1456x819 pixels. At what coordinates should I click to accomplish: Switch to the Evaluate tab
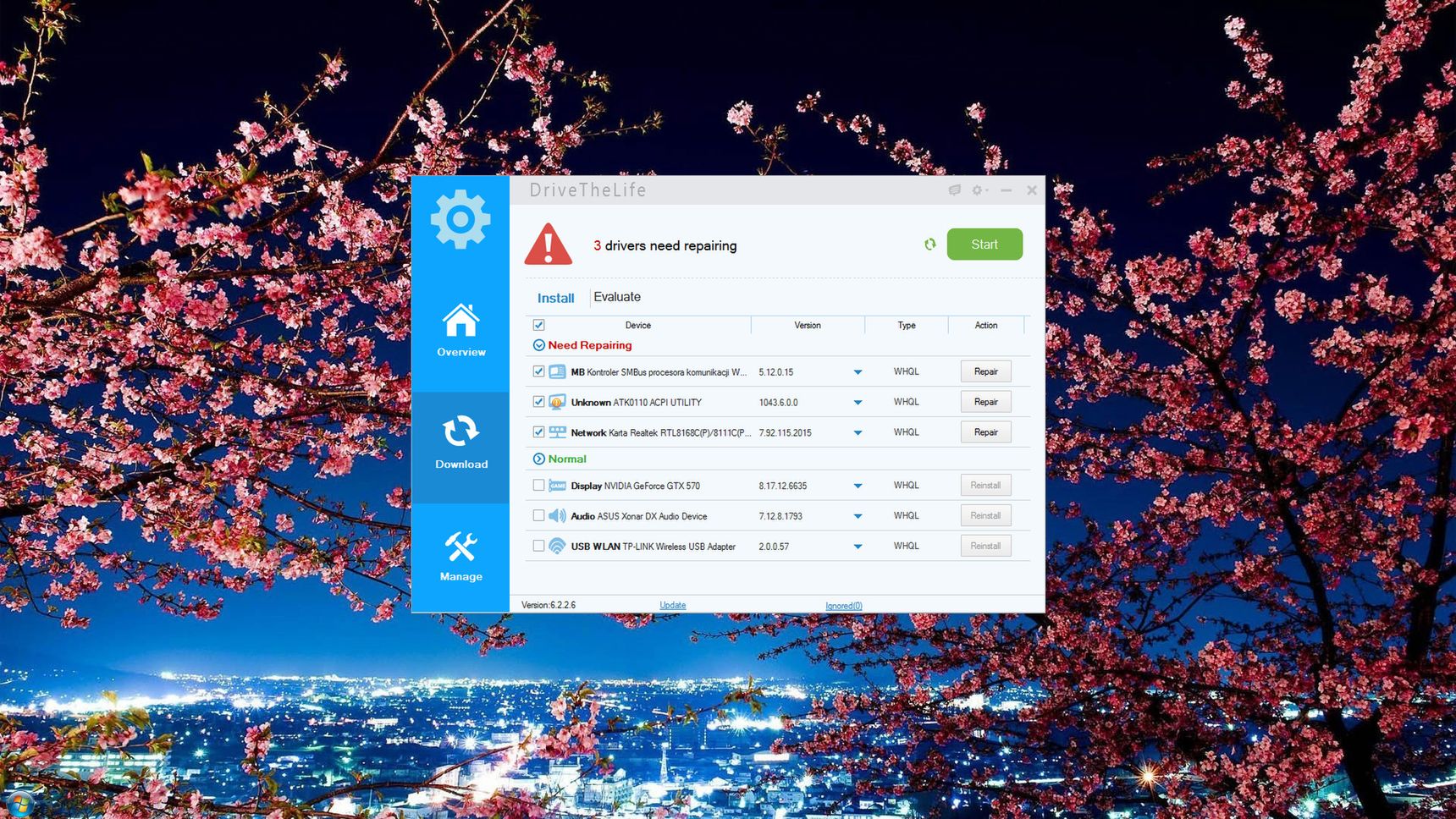pyautogui.click(x=617, y=297)
